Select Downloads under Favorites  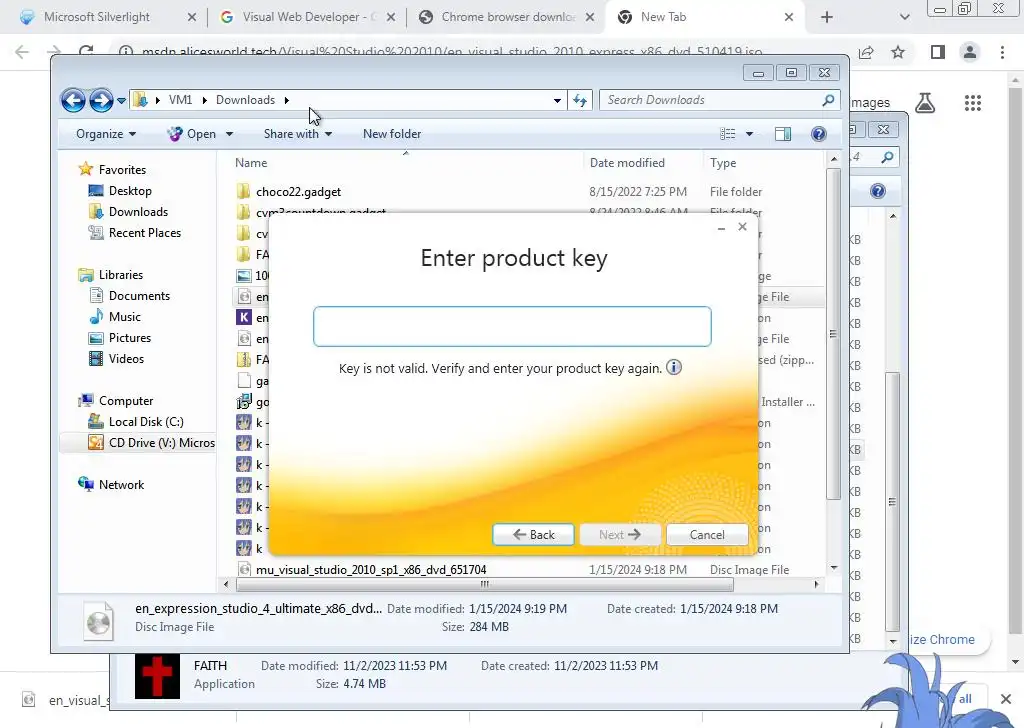pos(138,212)
